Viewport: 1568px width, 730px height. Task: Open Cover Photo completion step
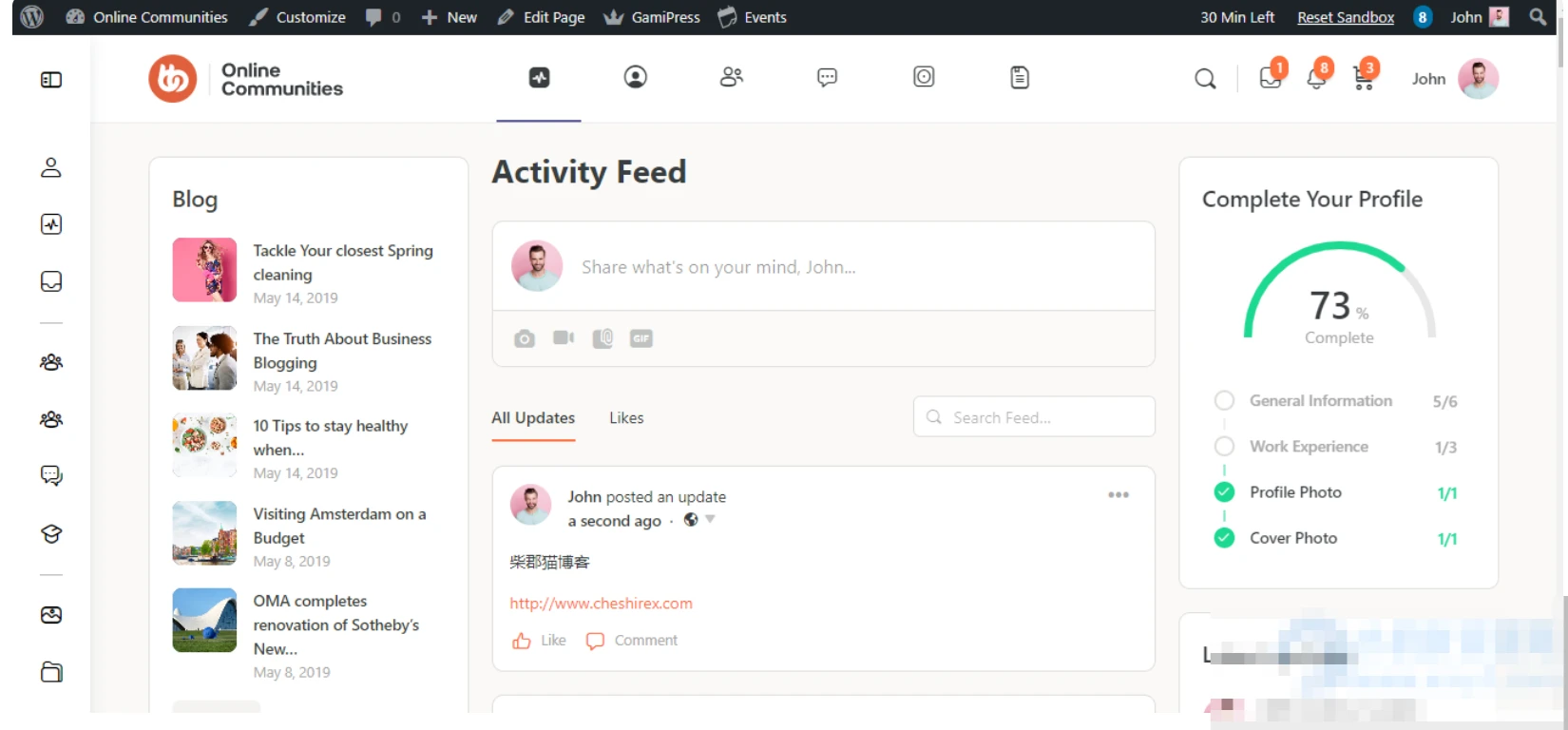pos(1335,538)
